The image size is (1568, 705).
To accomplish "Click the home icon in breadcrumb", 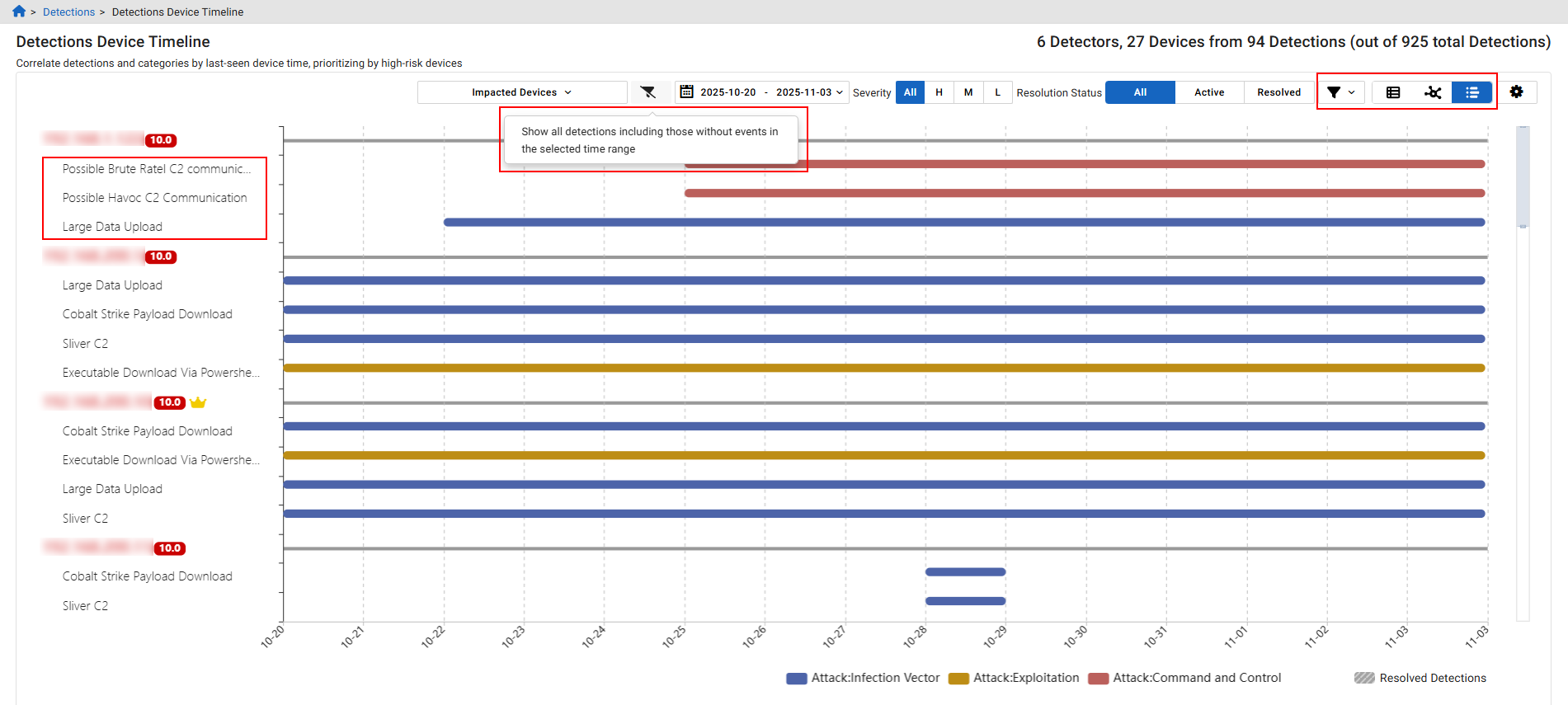I will (19, 12).
